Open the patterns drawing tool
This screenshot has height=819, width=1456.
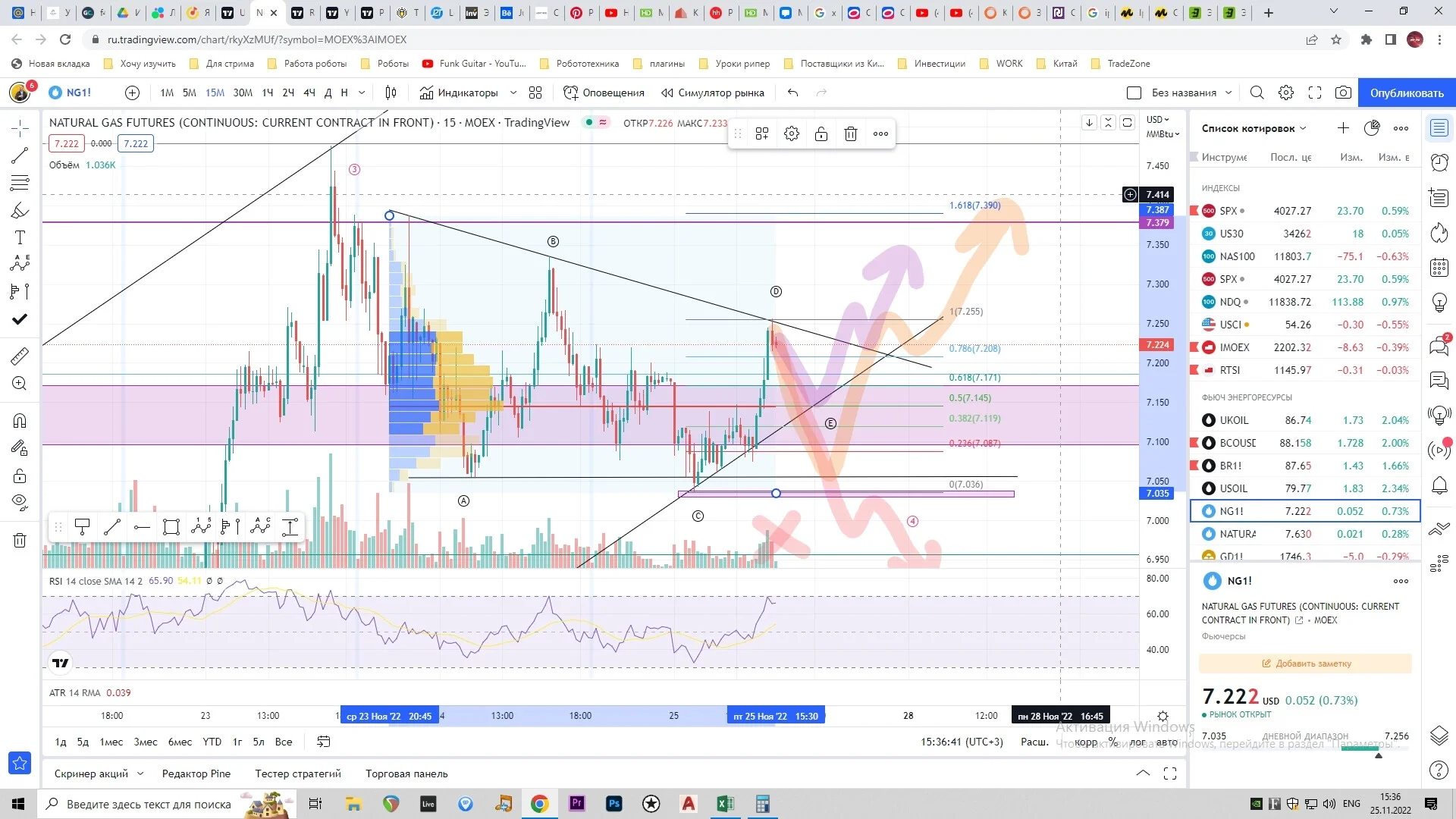pos(20,263)
